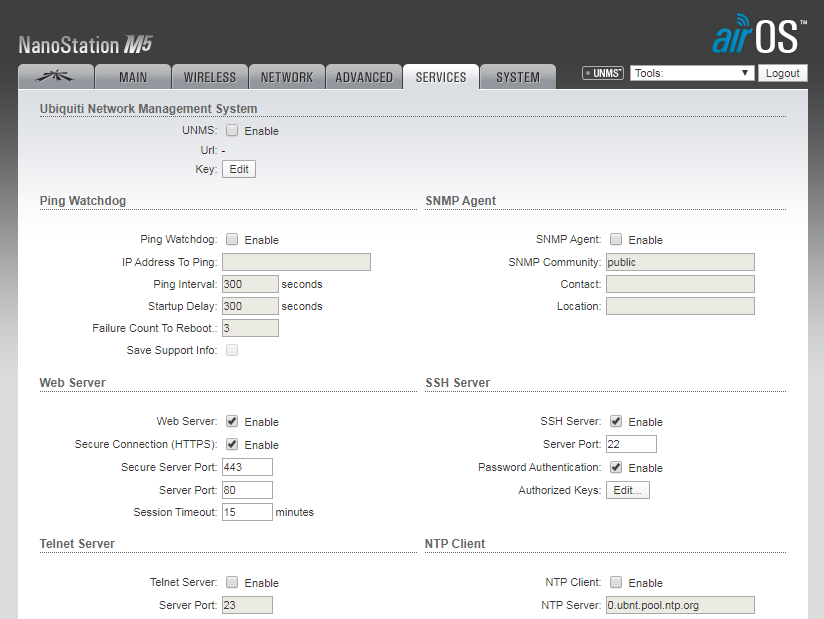The image size is (824, 619).
Task: Go to the SYSTEM tab
Action: coord(518,77)
